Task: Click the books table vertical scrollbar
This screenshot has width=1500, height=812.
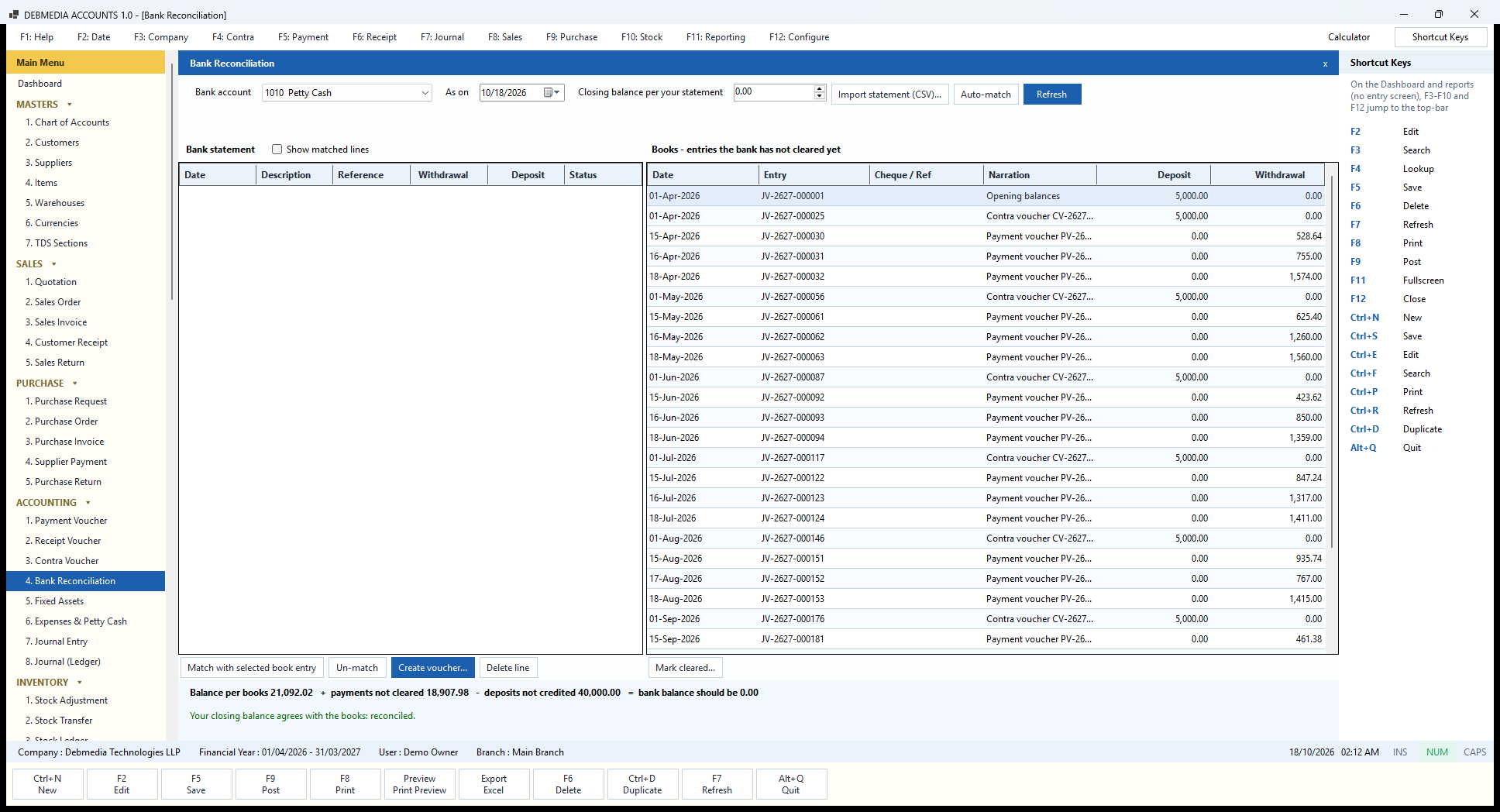Action: click(x=1332, y=361)
